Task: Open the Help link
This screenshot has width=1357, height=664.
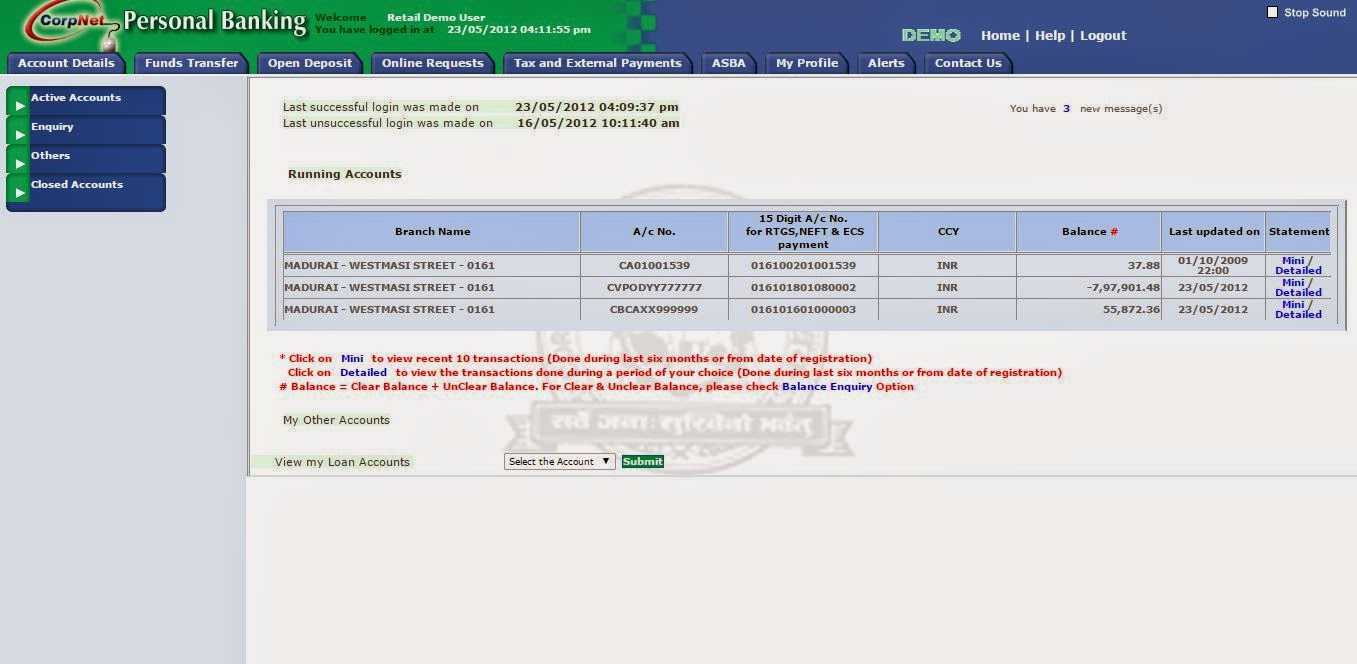Action: [x=1050, y=35]
